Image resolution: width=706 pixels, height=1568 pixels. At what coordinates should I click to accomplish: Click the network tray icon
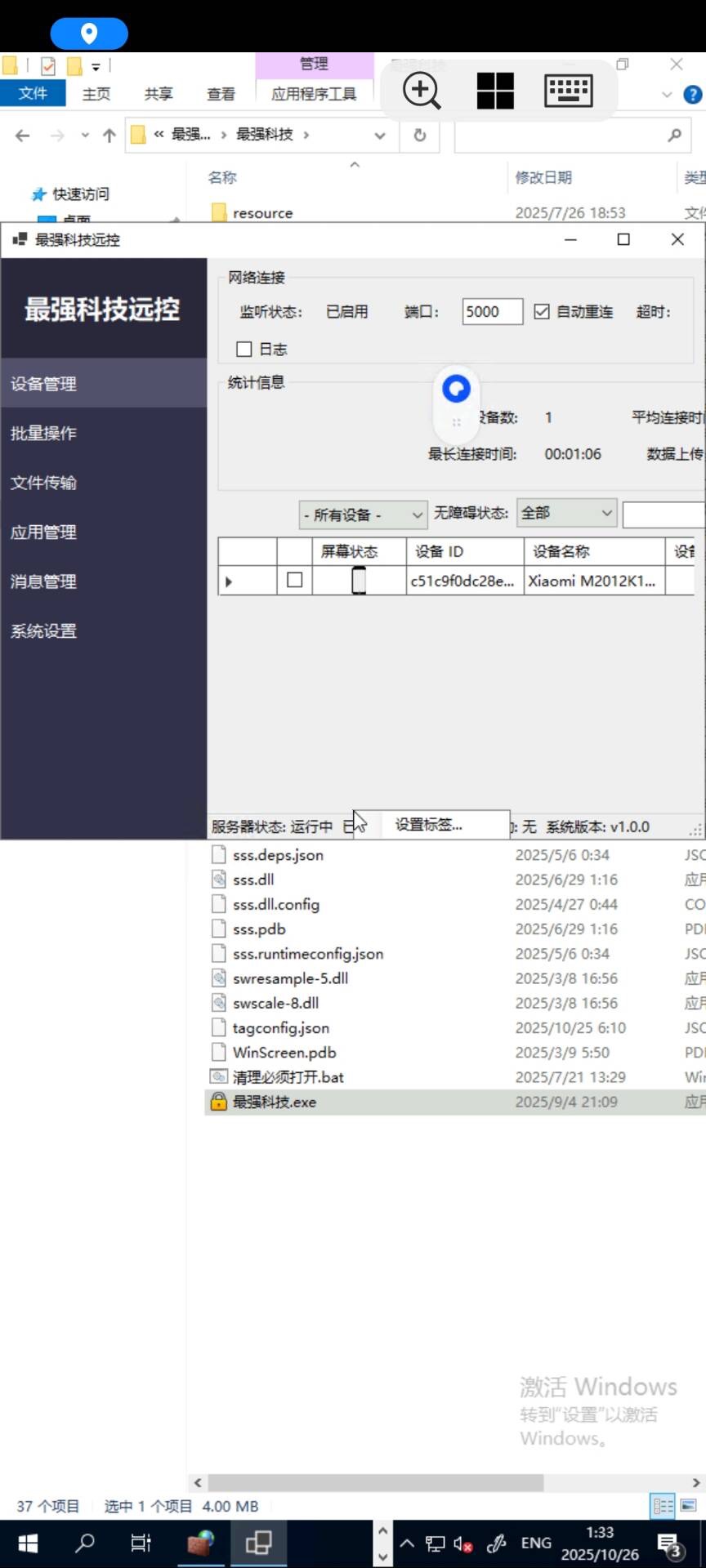point(436,1543)
